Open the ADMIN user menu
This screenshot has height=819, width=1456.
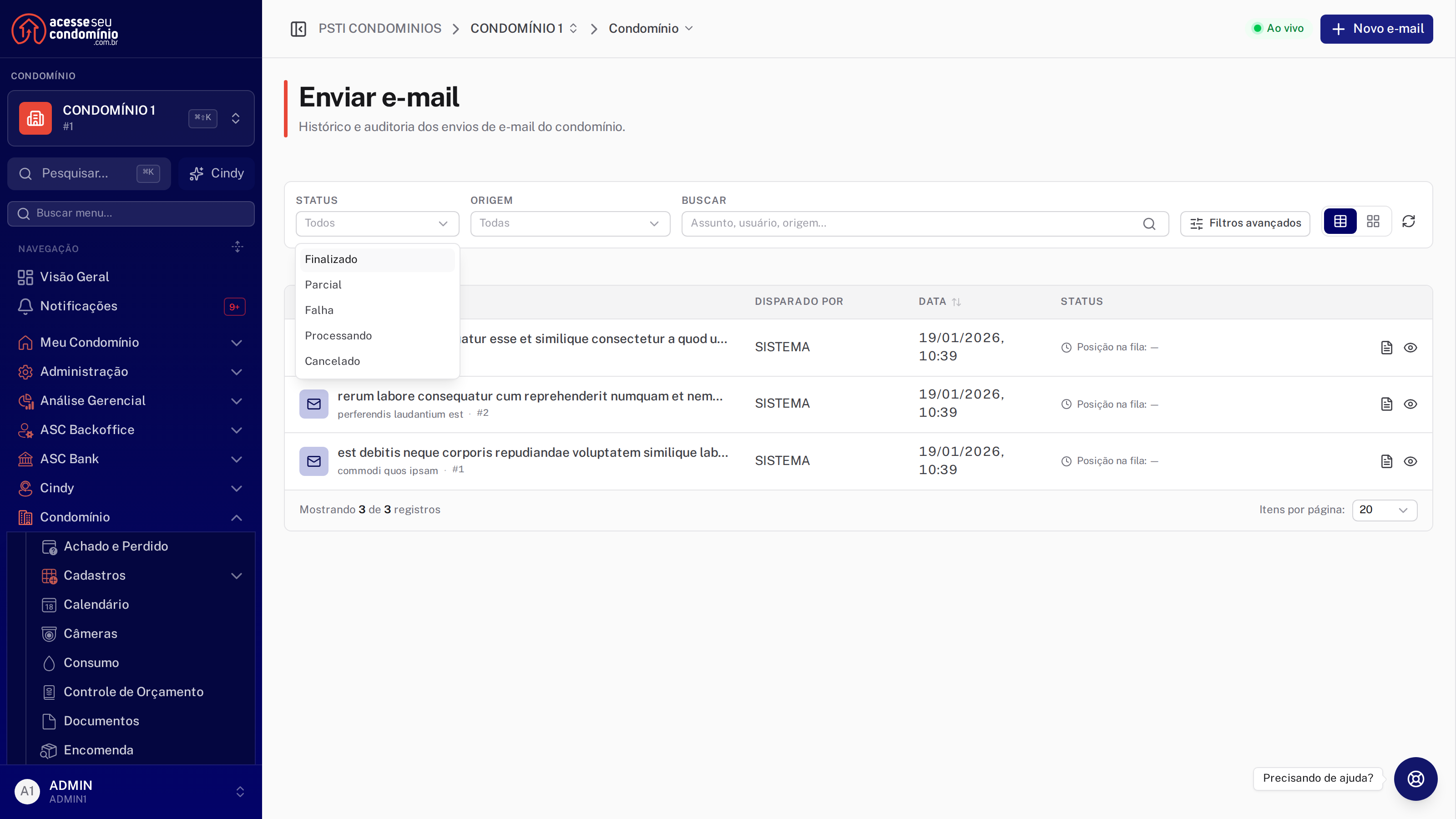coord(131,791)
